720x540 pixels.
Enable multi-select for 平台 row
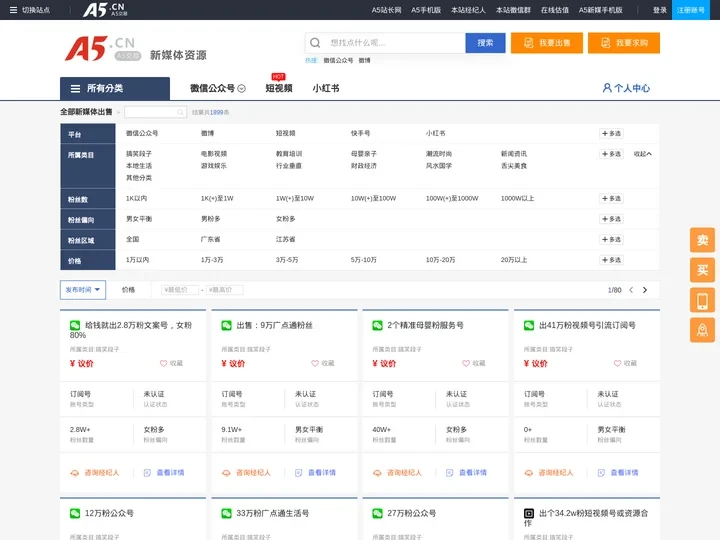[611, 134]
